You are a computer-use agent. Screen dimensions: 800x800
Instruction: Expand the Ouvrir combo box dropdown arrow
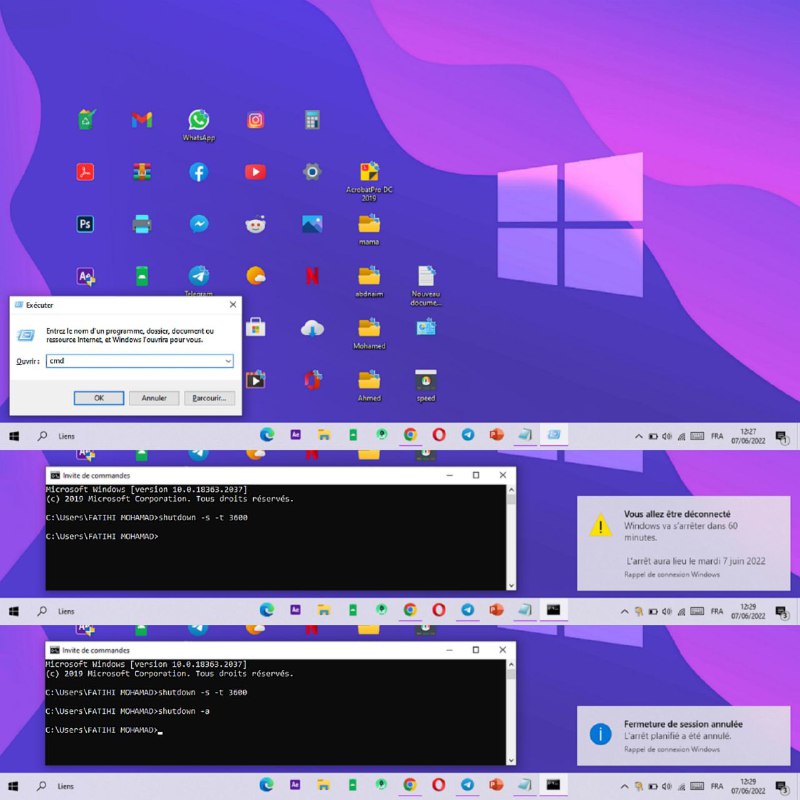point(228,361)
